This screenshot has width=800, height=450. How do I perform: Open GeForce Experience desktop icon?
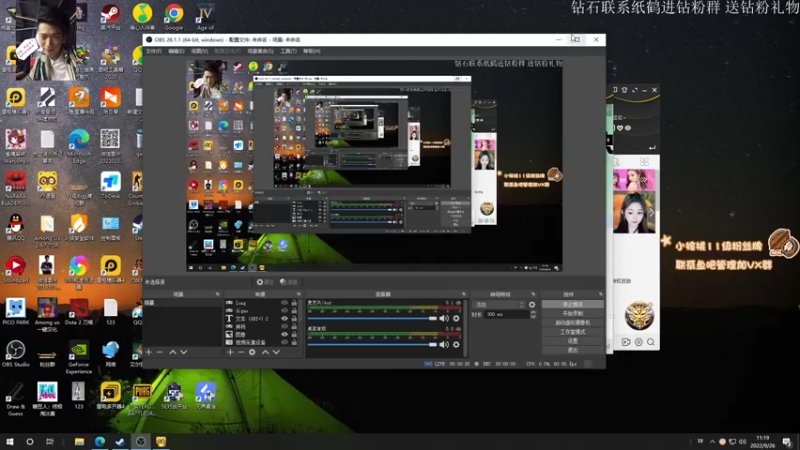[x=78, y=352]
